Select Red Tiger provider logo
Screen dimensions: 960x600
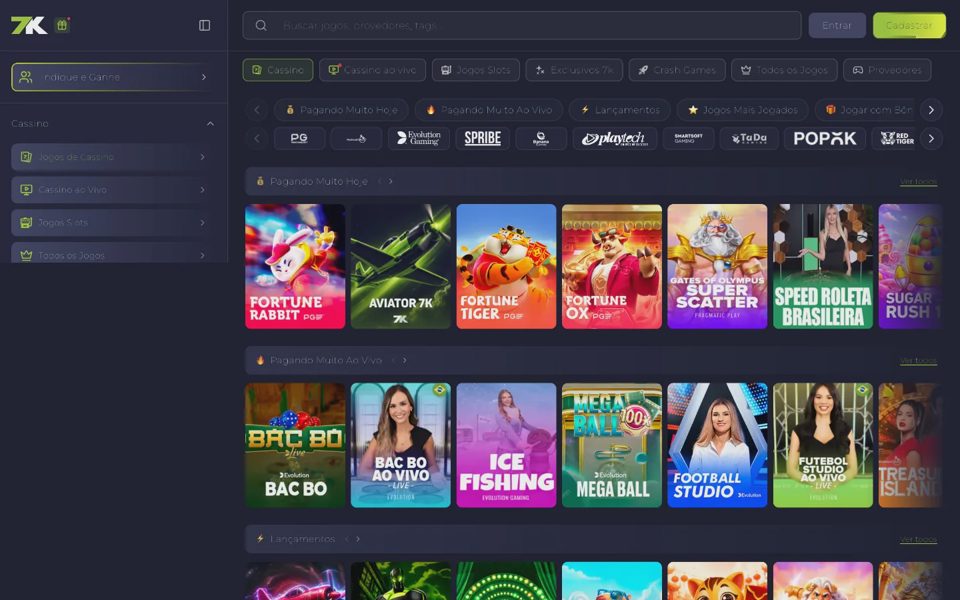896,138
